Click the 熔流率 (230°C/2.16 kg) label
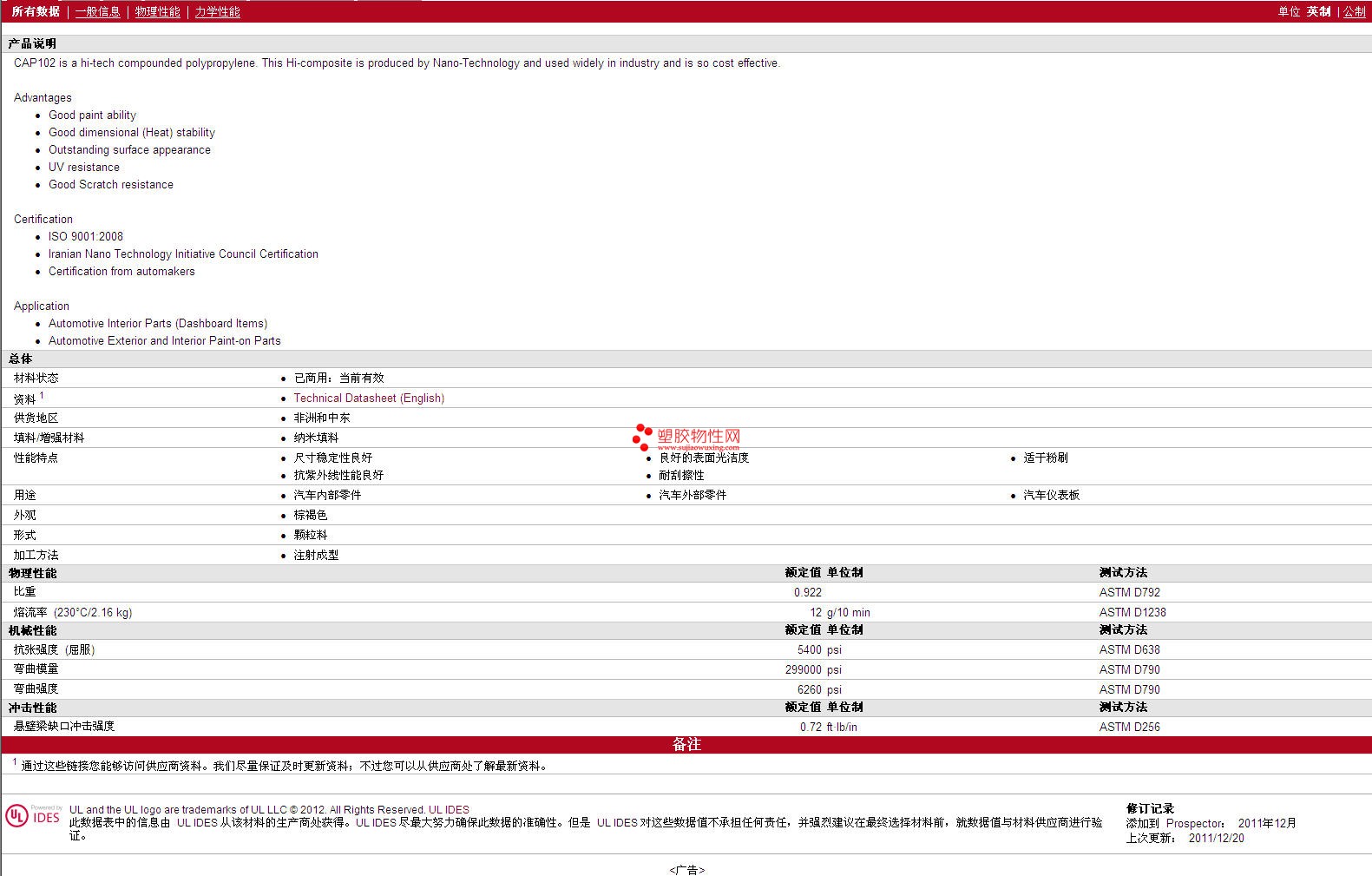The width and height of the screenshot is (1372, 876). [x=73, y=612]
